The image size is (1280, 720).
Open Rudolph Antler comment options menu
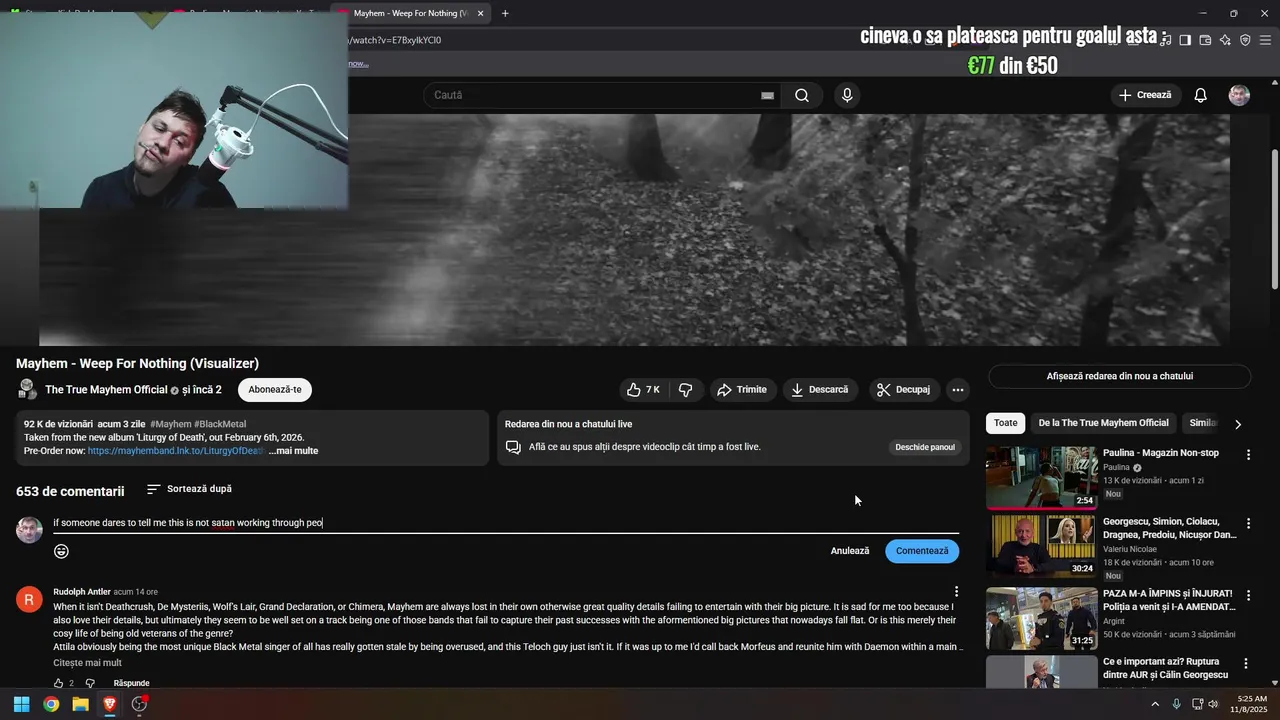(956, 592)
